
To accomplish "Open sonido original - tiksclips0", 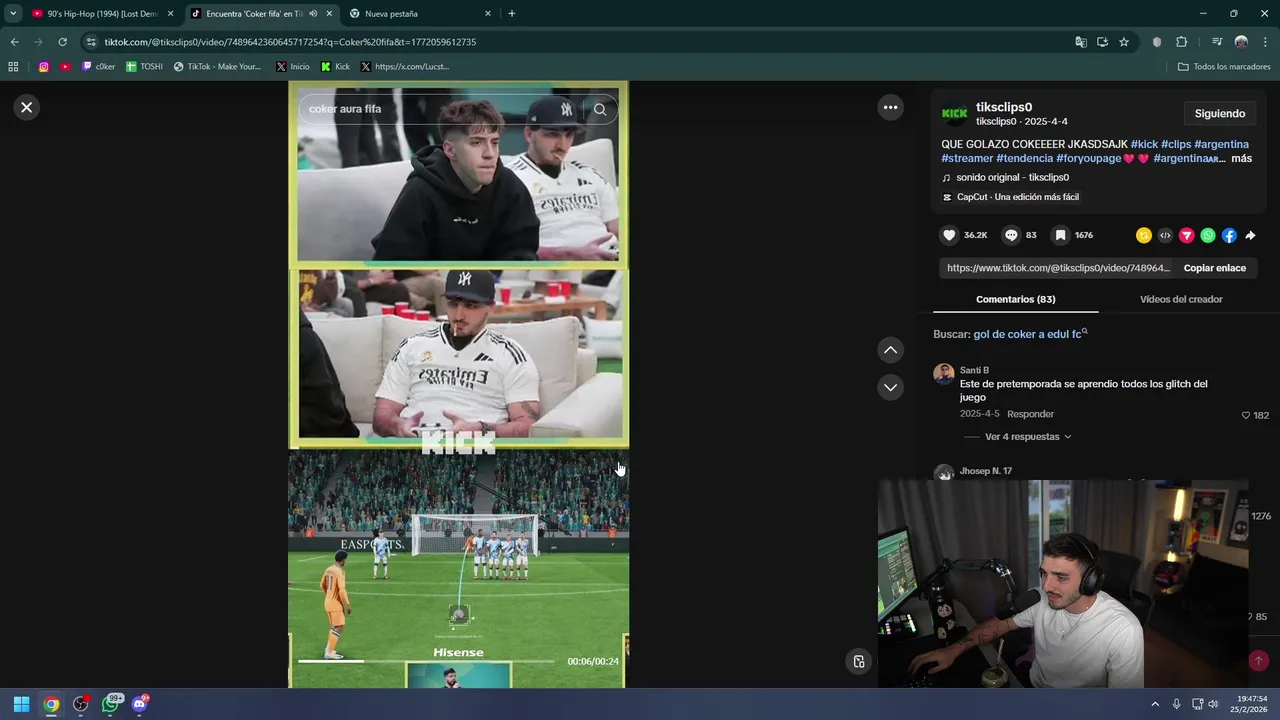I will 1012,178.
